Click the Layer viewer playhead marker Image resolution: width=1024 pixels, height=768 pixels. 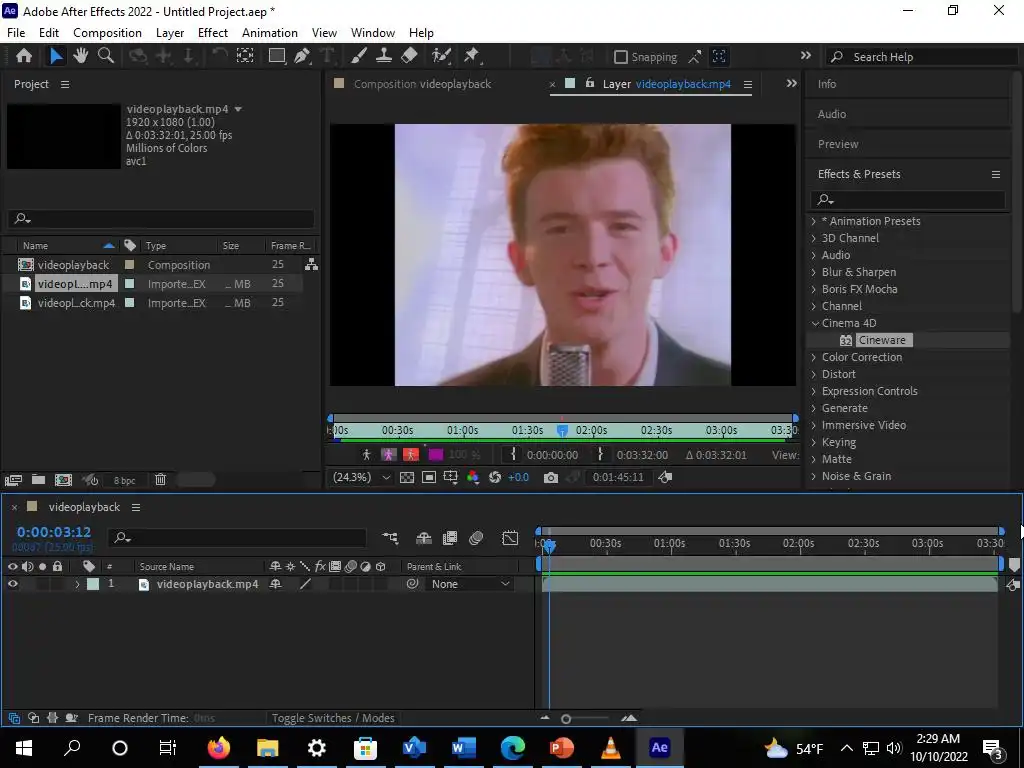pos(562,430)
